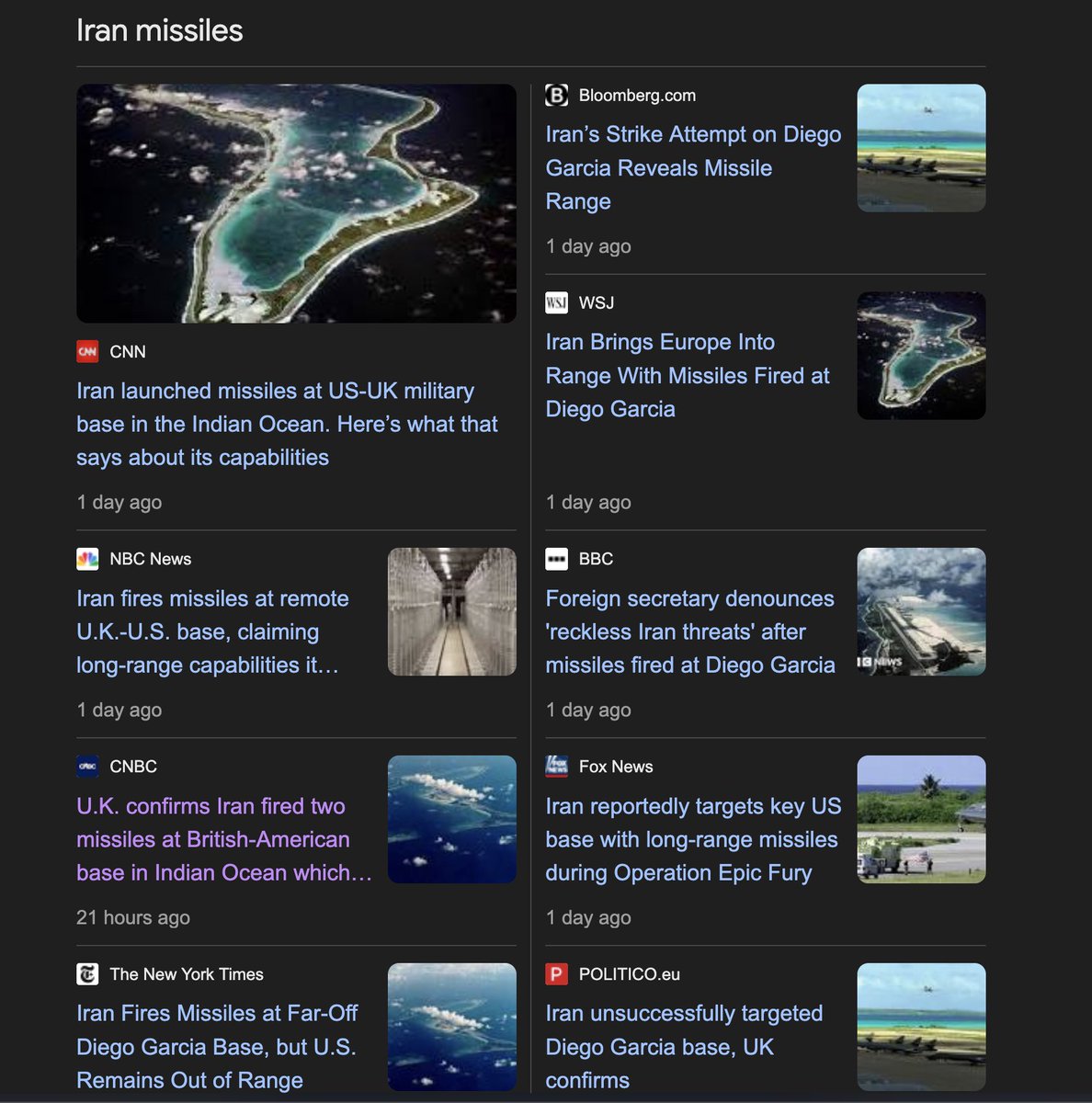Image resolution: width=1092 pixels, height=1103 pixels.
Task: Click '1 day ago' under the Fox News article
Action: pyautogui.click(x=588, y=918)
